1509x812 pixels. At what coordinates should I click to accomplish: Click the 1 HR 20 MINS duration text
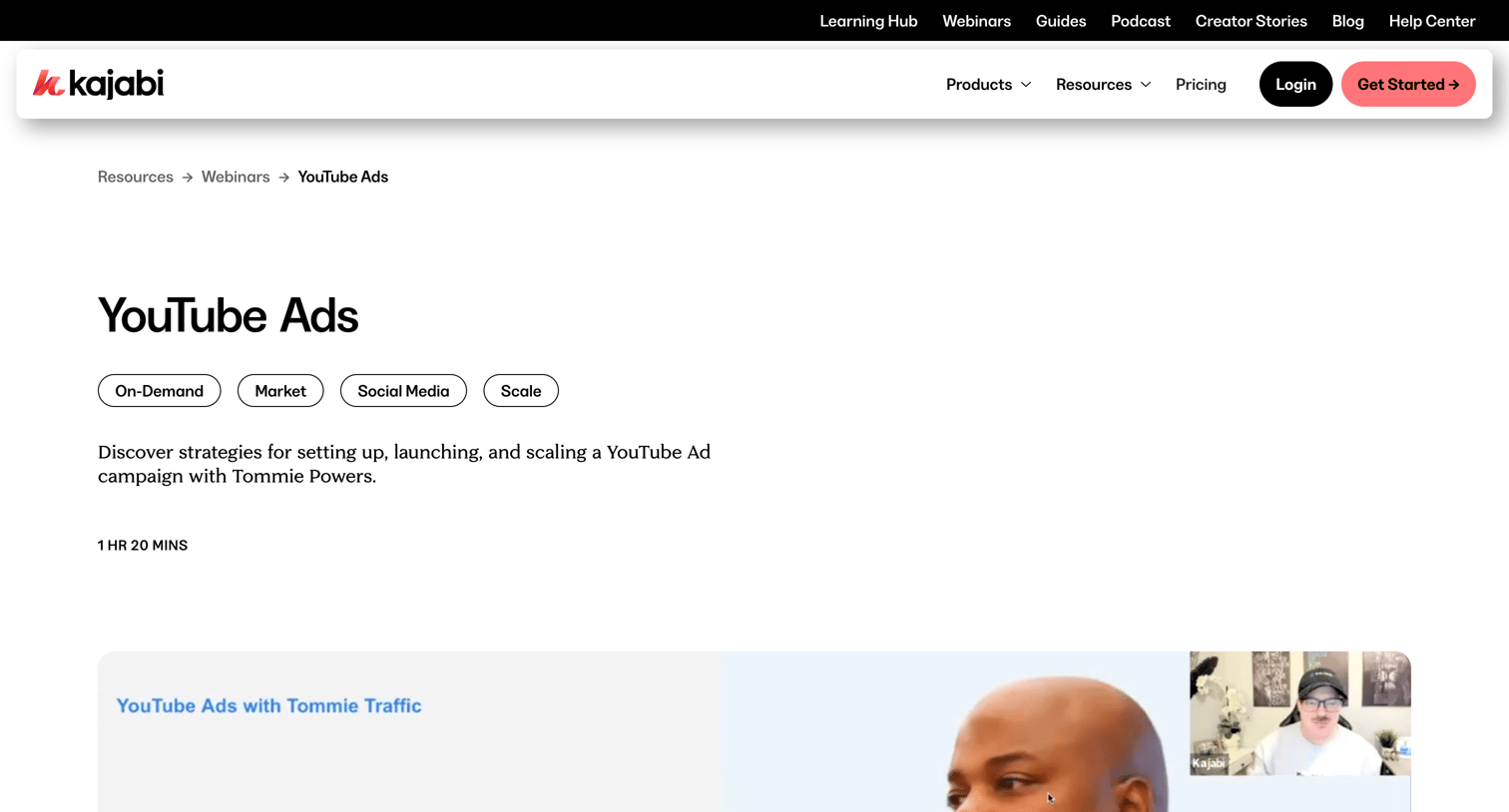click(143, 546)
